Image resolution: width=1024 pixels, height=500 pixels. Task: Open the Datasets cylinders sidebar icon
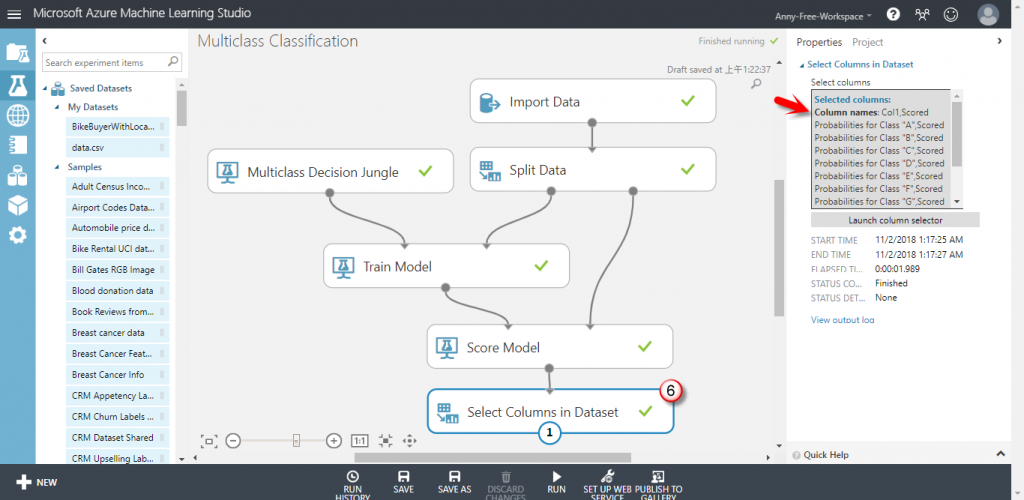click(x=18, y=175)
